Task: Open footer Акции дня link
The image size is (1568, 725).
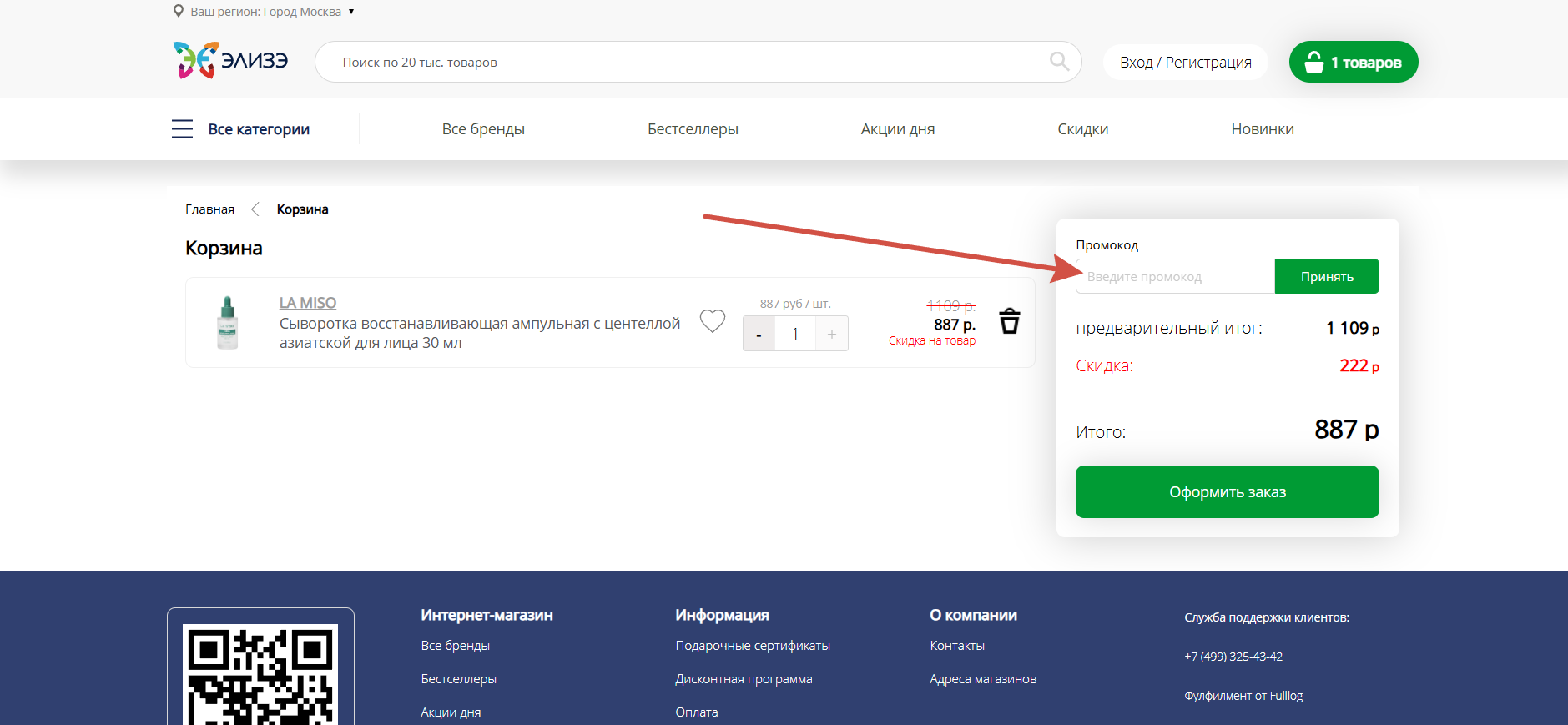Action: tap(451, 712)
